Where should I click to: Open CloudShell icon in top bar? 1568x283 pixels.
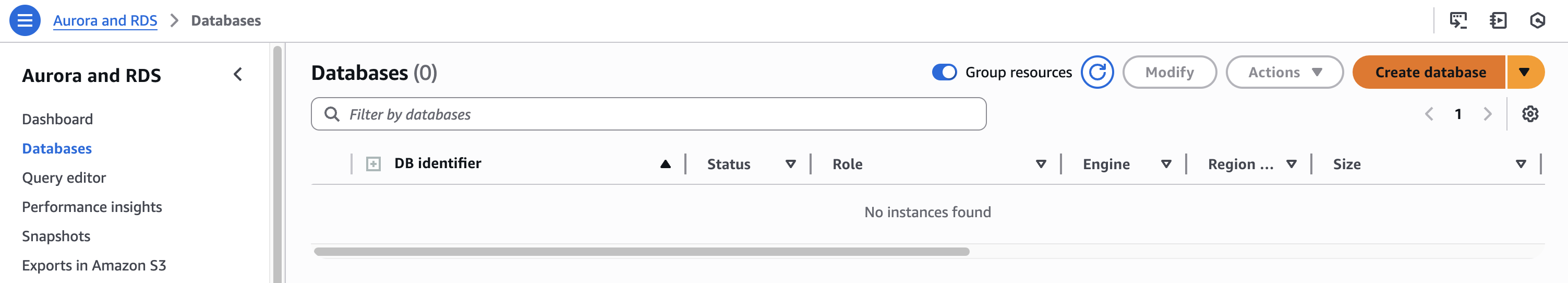pos(1458,20)
